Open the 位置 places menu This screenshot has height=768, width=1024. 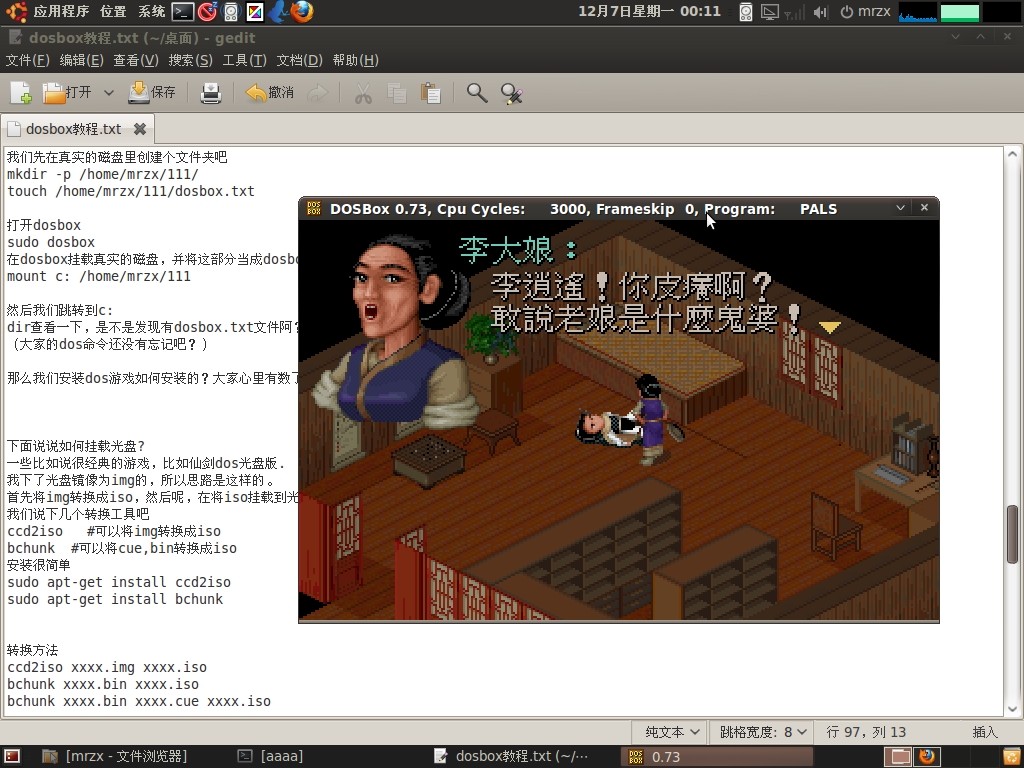tap(113, 11)
